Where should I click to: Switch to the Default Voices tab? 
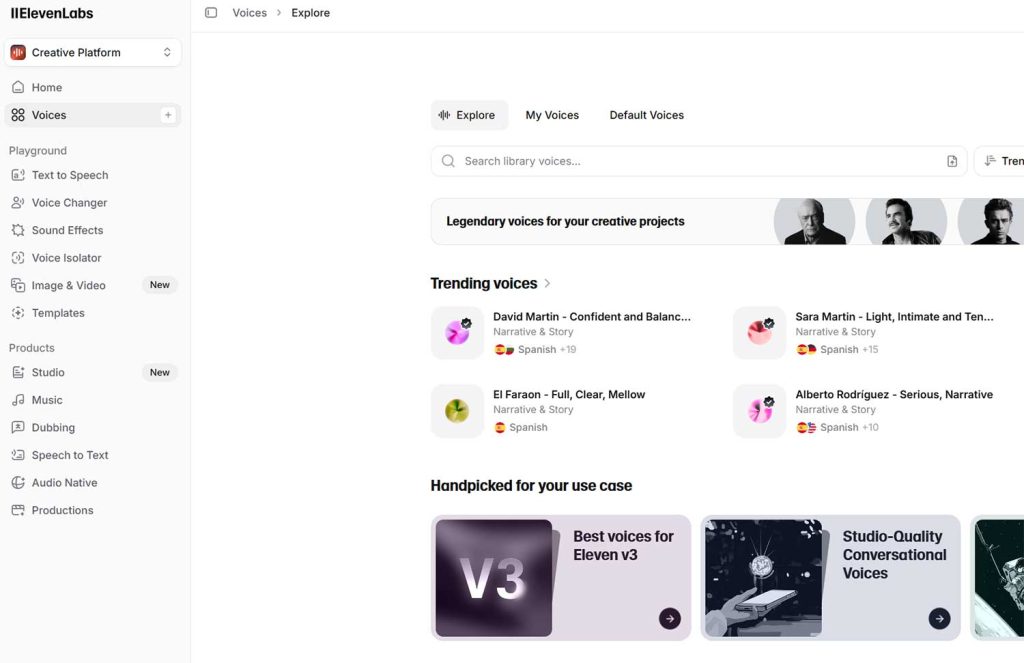coord(647,115)
